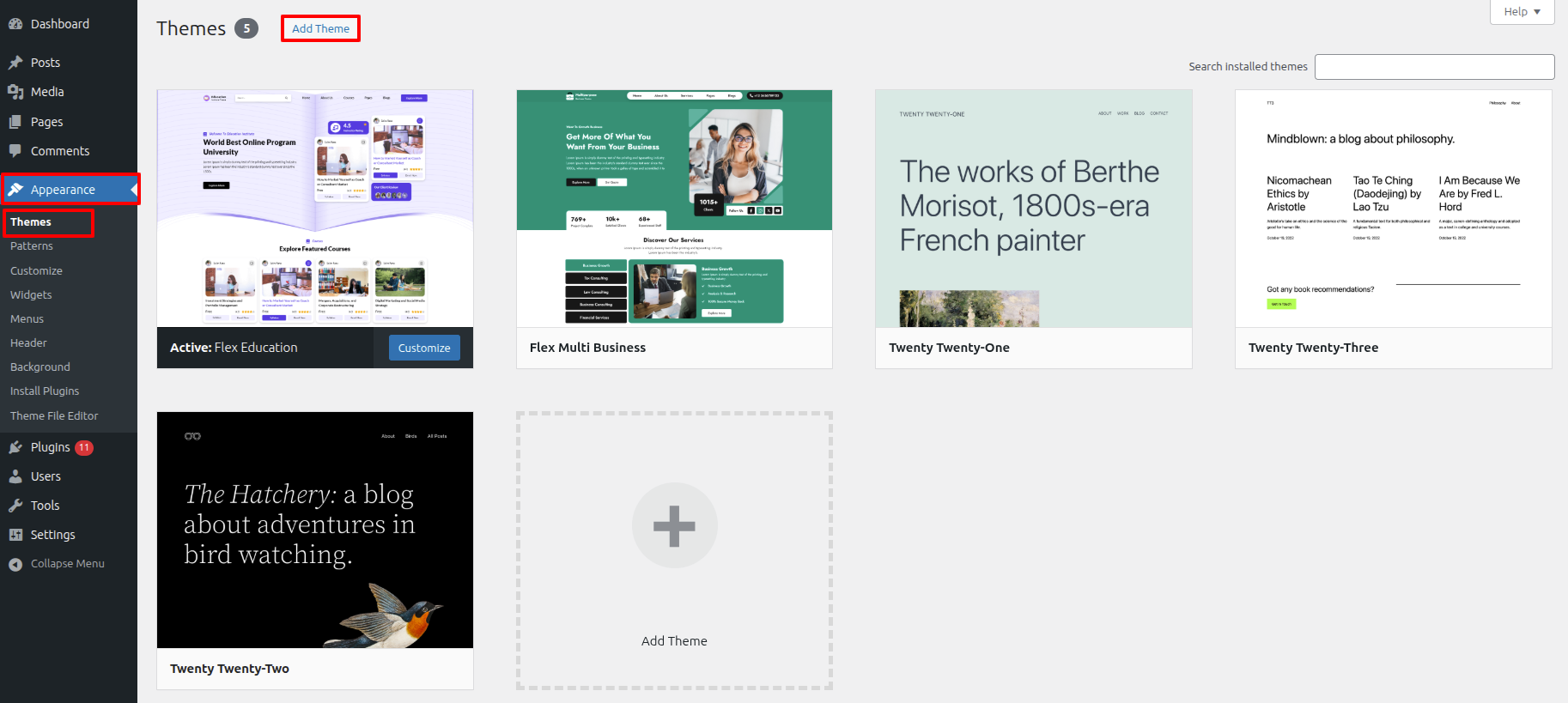Open the Help dropdown
The width and height of the screenshot is (1568, 703).
pos(1522,12)
